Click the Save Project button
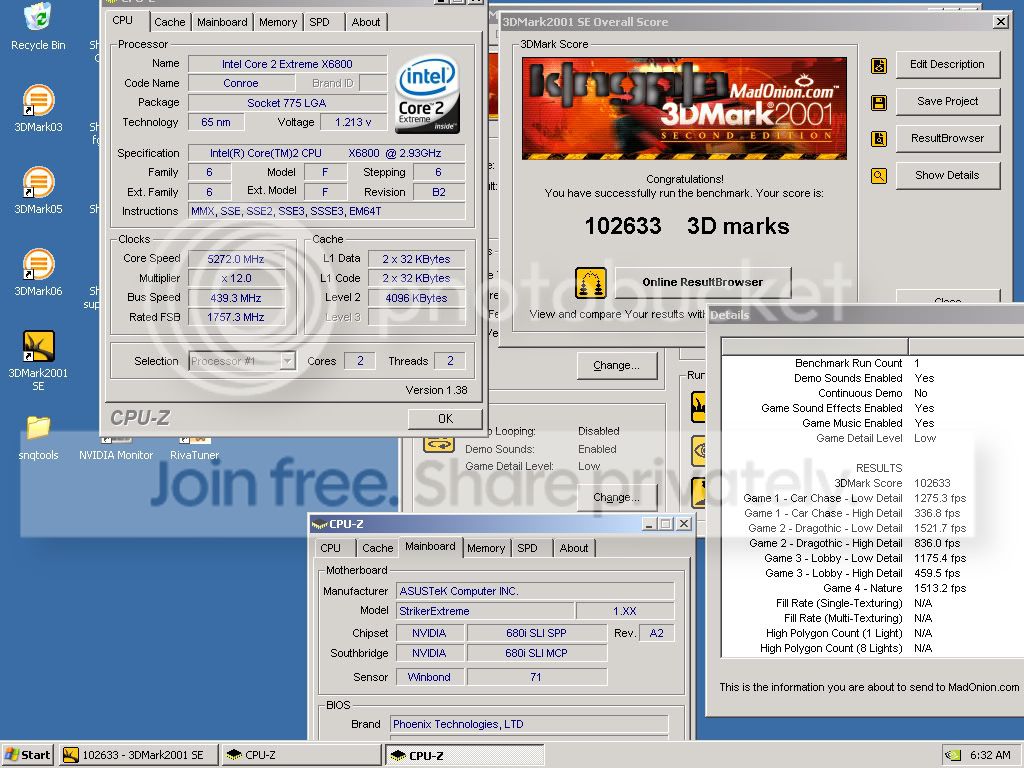1024x768 pixels. click(947, 101)
